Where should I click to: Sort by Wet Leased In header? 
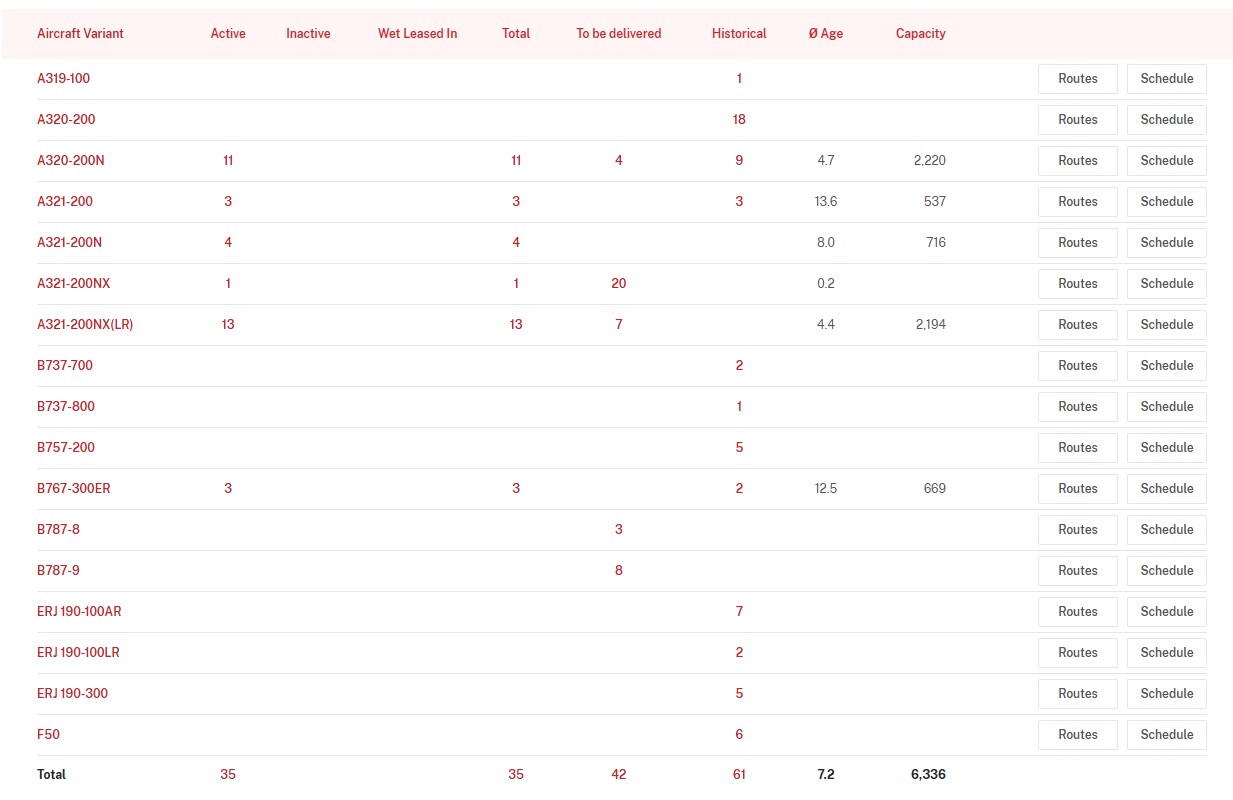(417, 34)
